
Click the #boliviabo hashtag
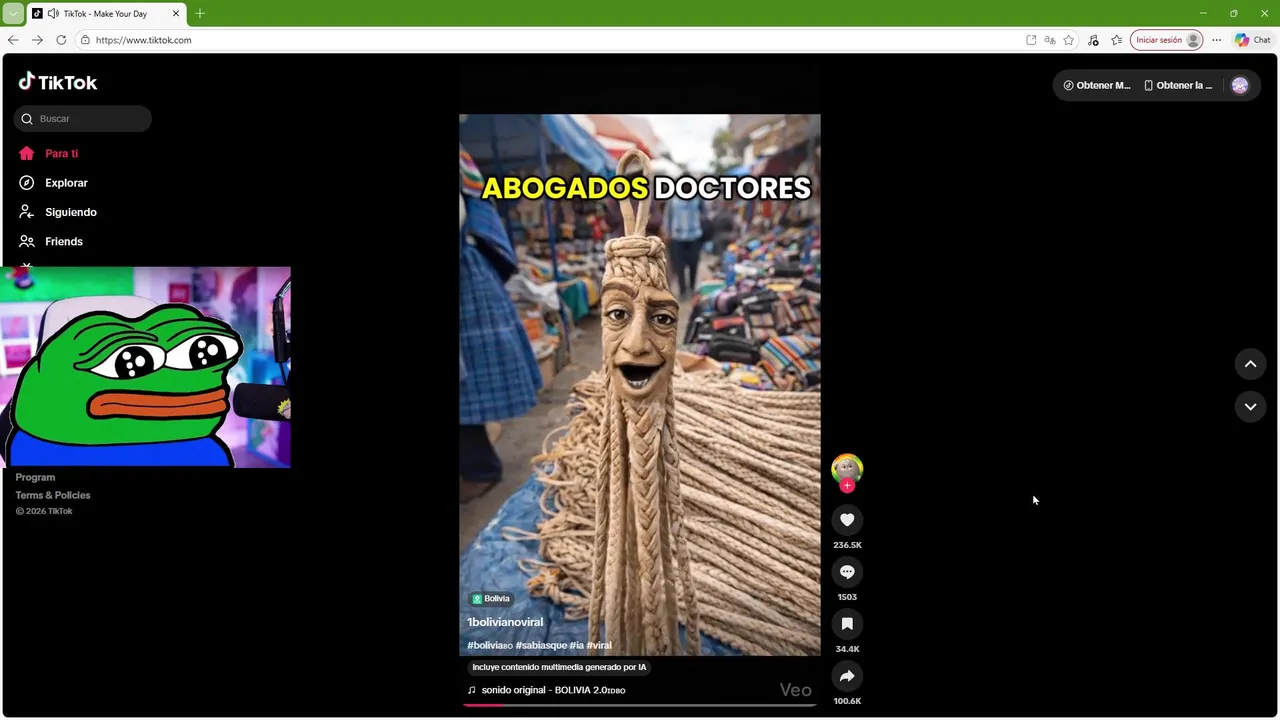[x=490, y=645]
